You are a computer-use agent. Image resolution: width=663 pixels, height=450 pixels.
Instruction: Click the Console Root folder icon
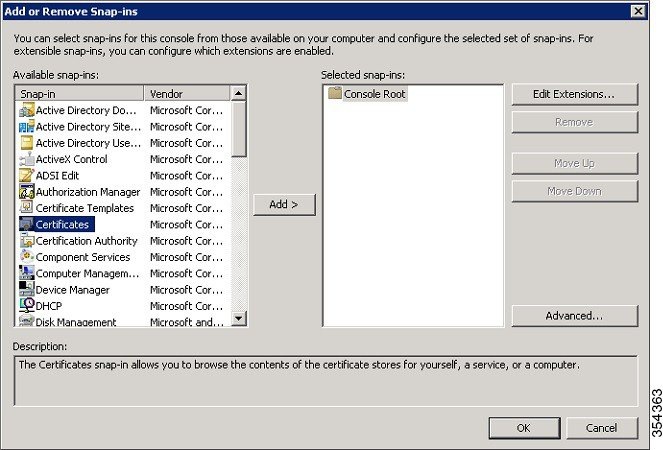click(x=335, y=93)
